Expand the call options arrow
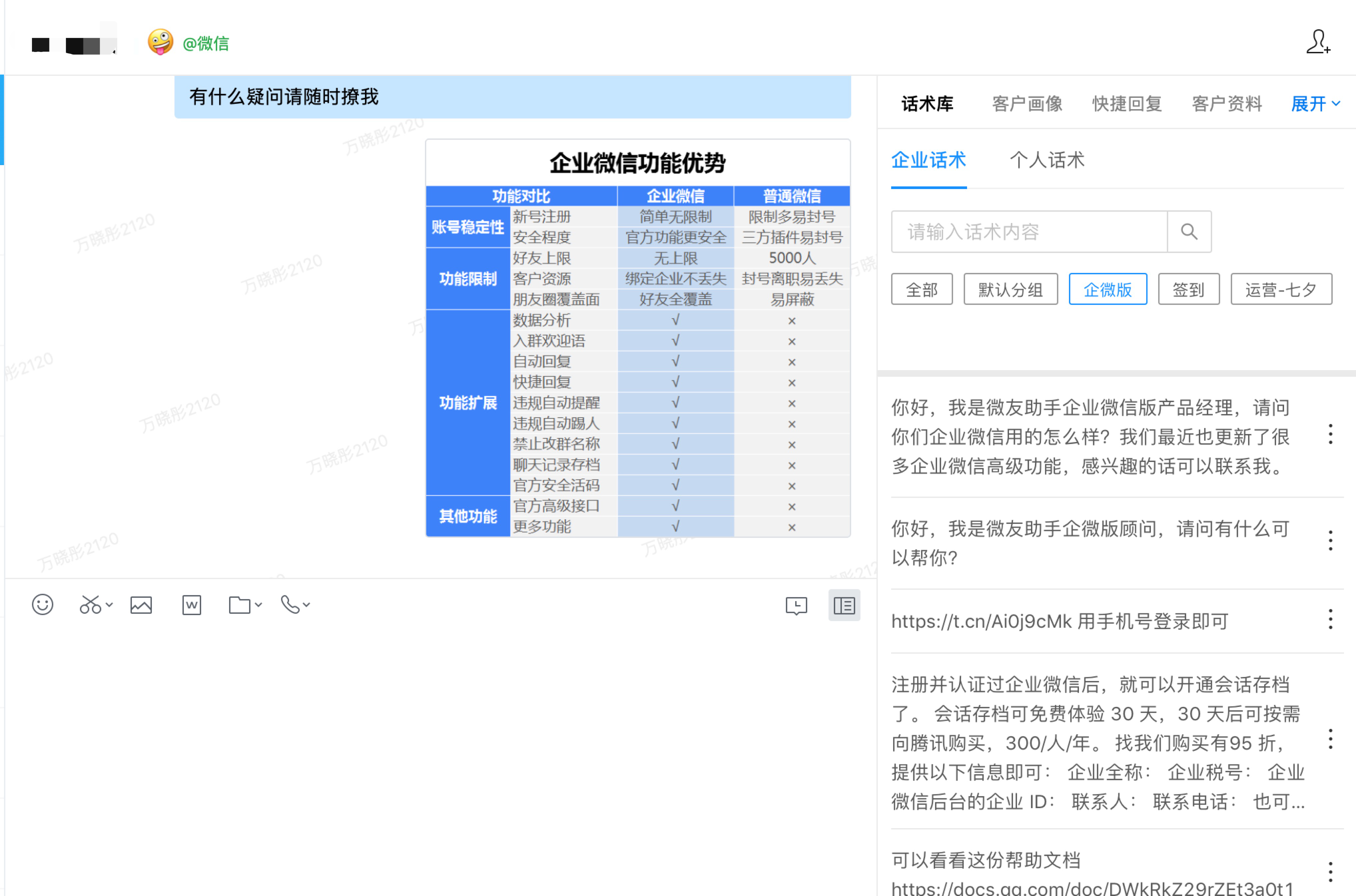Viewport: 1356px width, 896px height. (306, 604)
